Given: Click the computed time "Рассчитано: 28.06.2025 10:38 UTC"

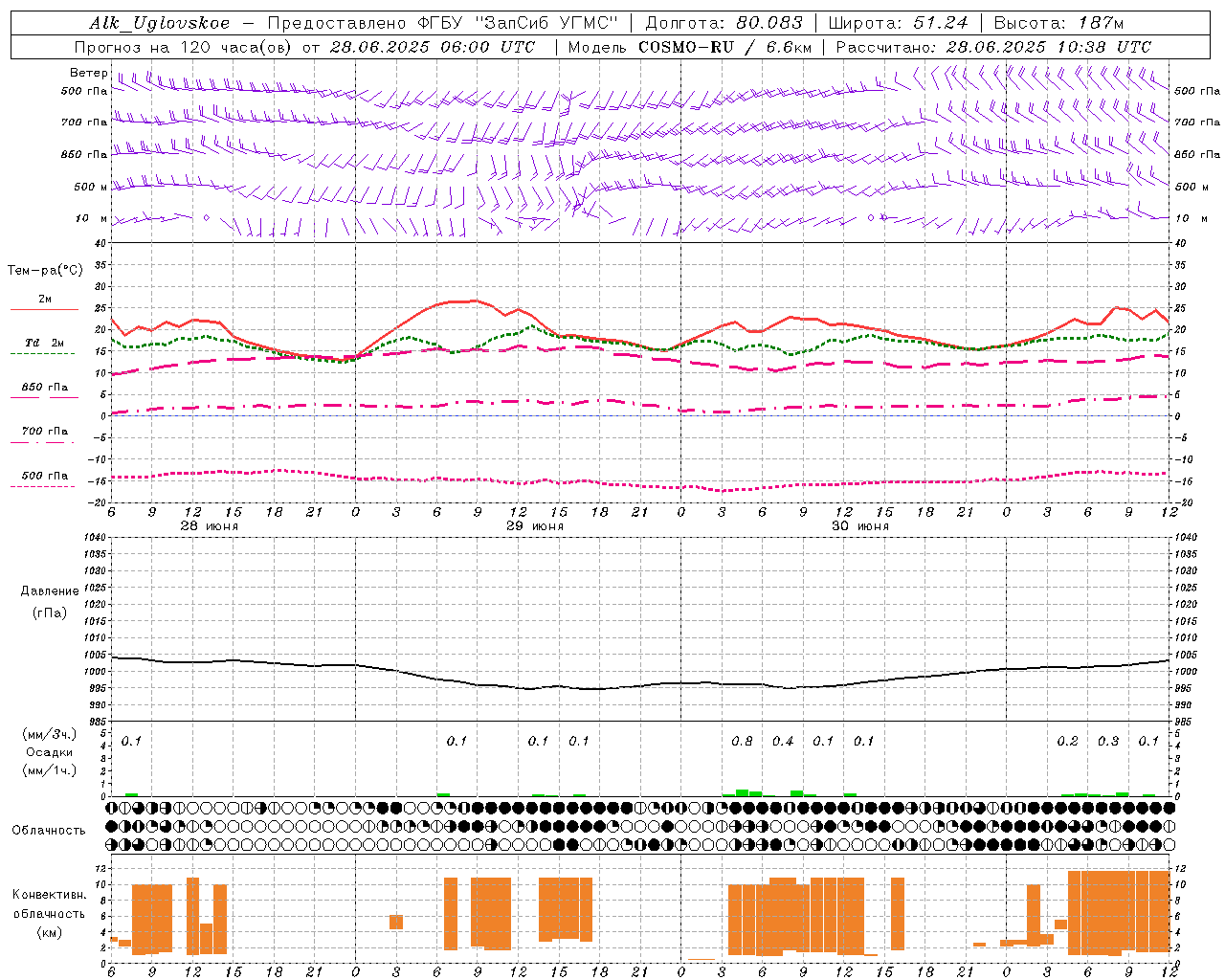Looking at the screenshot, I should [x=993, y=47].
